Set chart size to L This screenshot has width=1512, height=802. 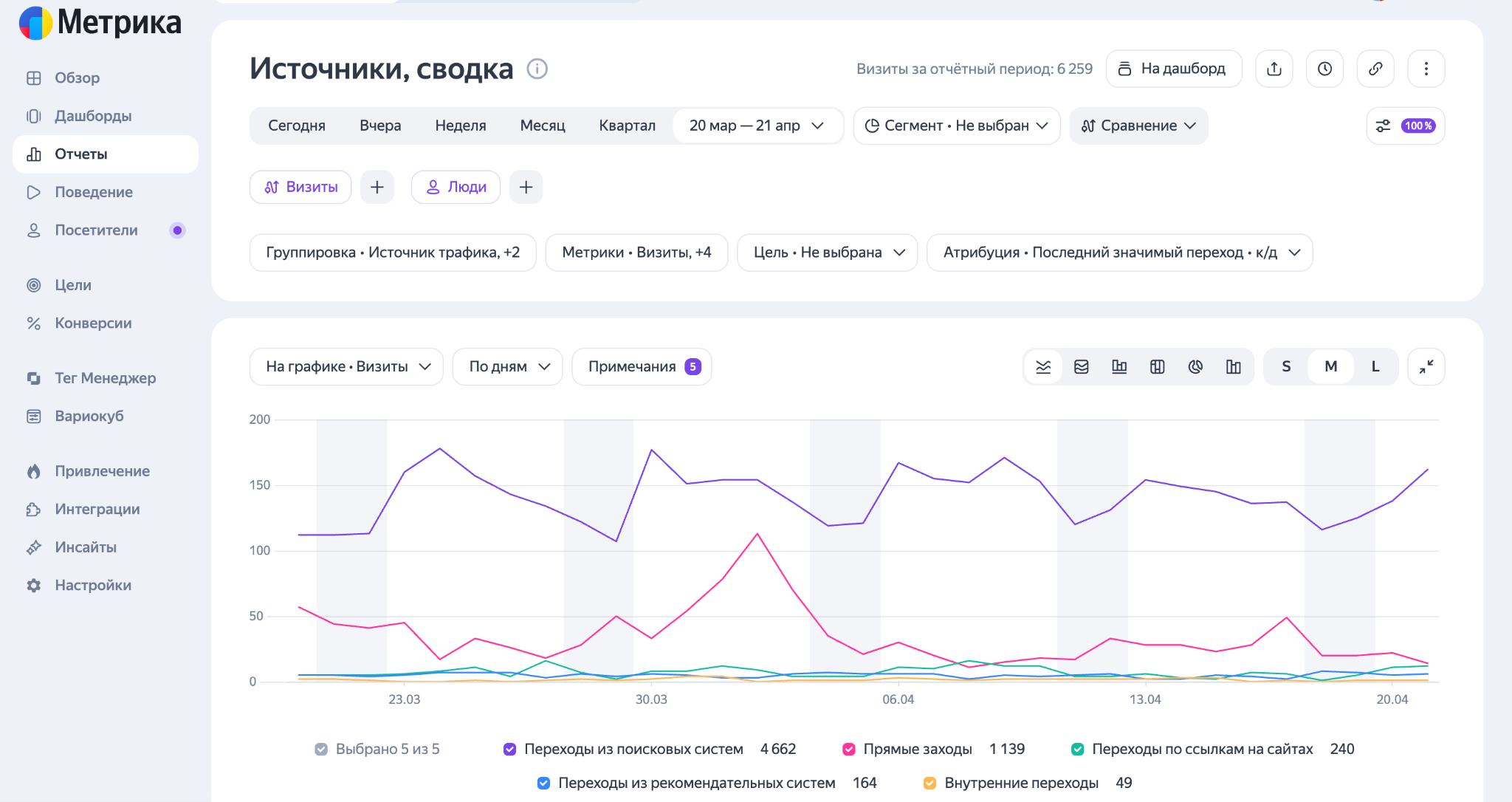(1375, 367)
